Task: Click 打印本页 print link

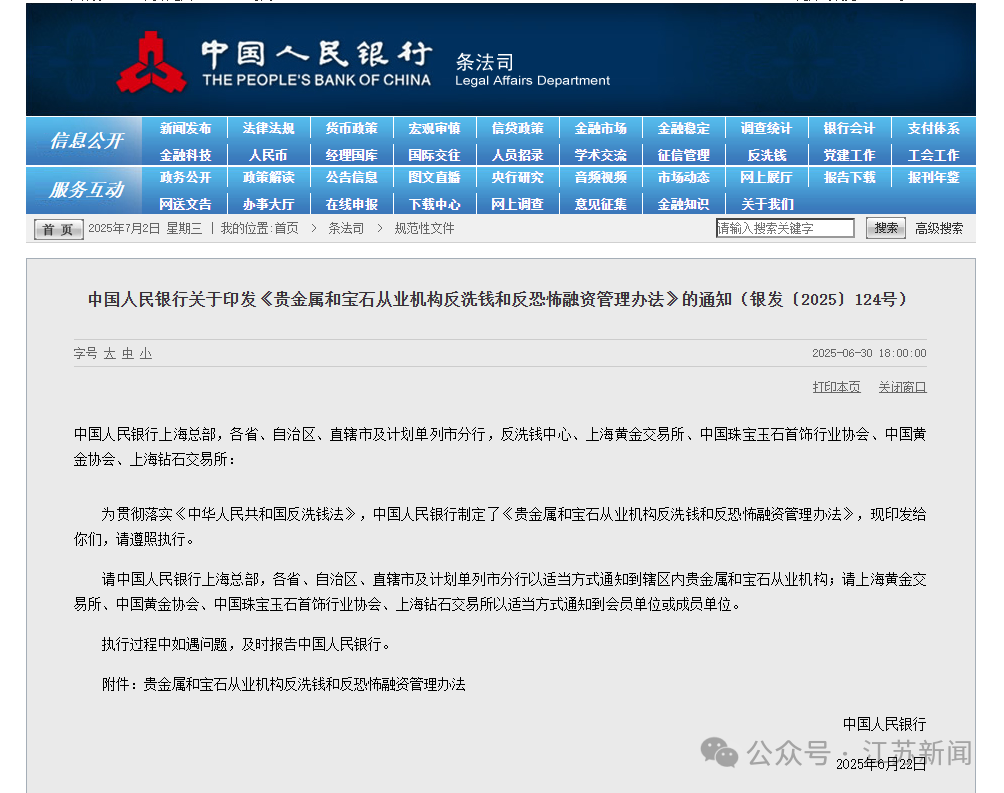Action: [x=836, y=387]
